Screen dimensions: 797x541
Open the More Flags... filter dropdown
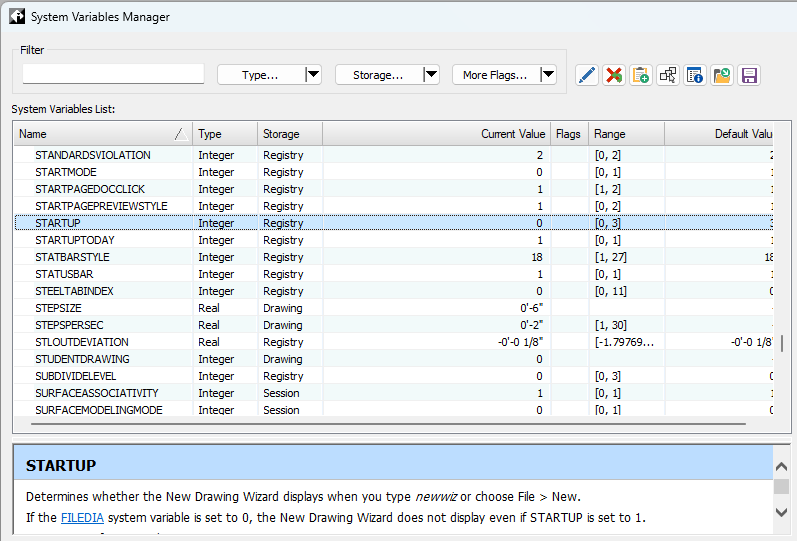505,75
